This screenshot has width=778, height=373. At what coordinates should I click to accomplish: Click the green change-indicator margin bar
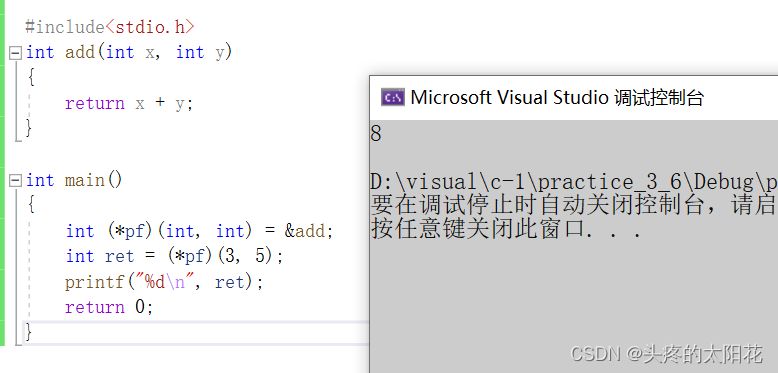click(x=2, y=173)
